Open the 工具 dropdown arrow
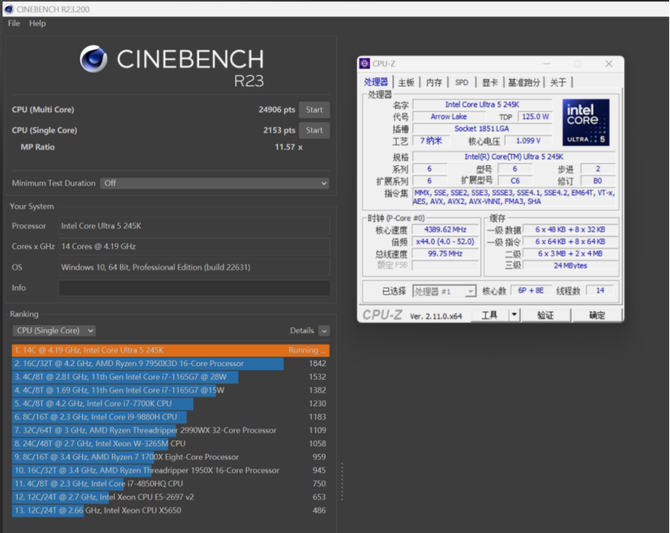Viewport: 670px width, 533px height. click(514, 315)
